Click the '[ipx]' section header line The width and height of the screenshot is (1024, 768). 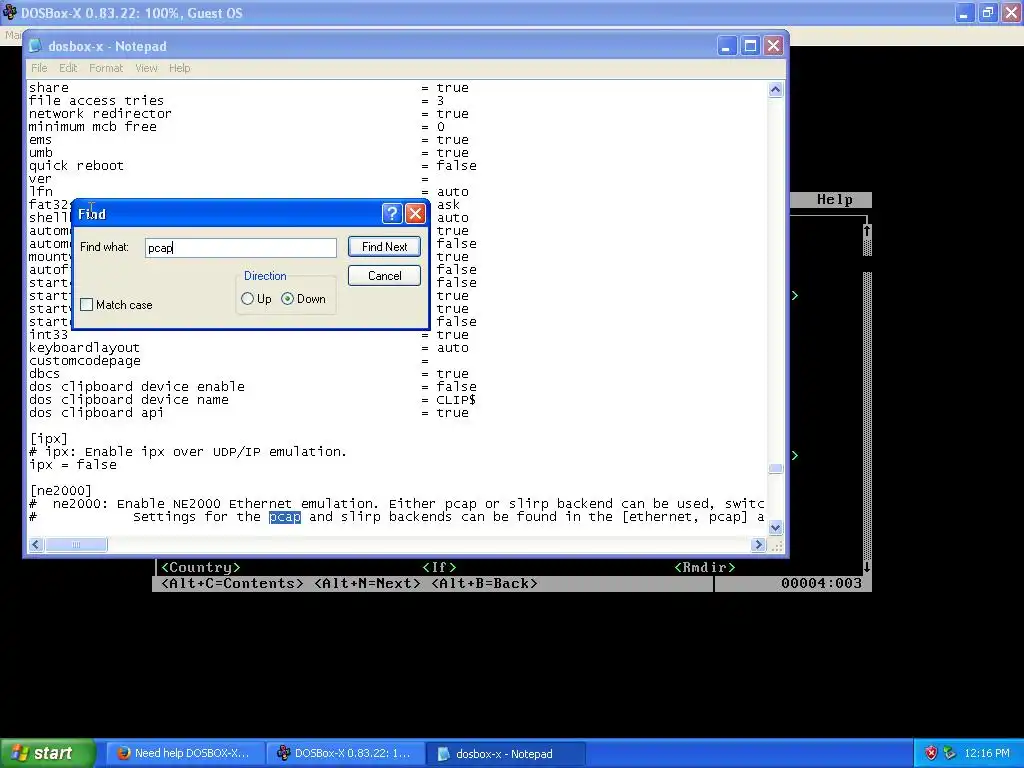click(x=48, y=438)
